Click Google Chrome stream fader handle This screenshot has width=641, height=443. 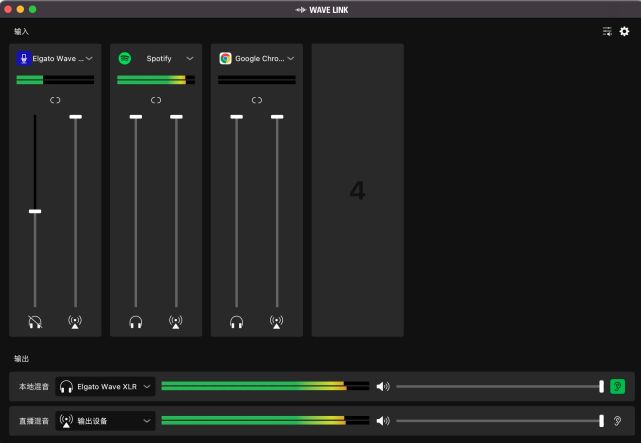[x=277, y=117]
